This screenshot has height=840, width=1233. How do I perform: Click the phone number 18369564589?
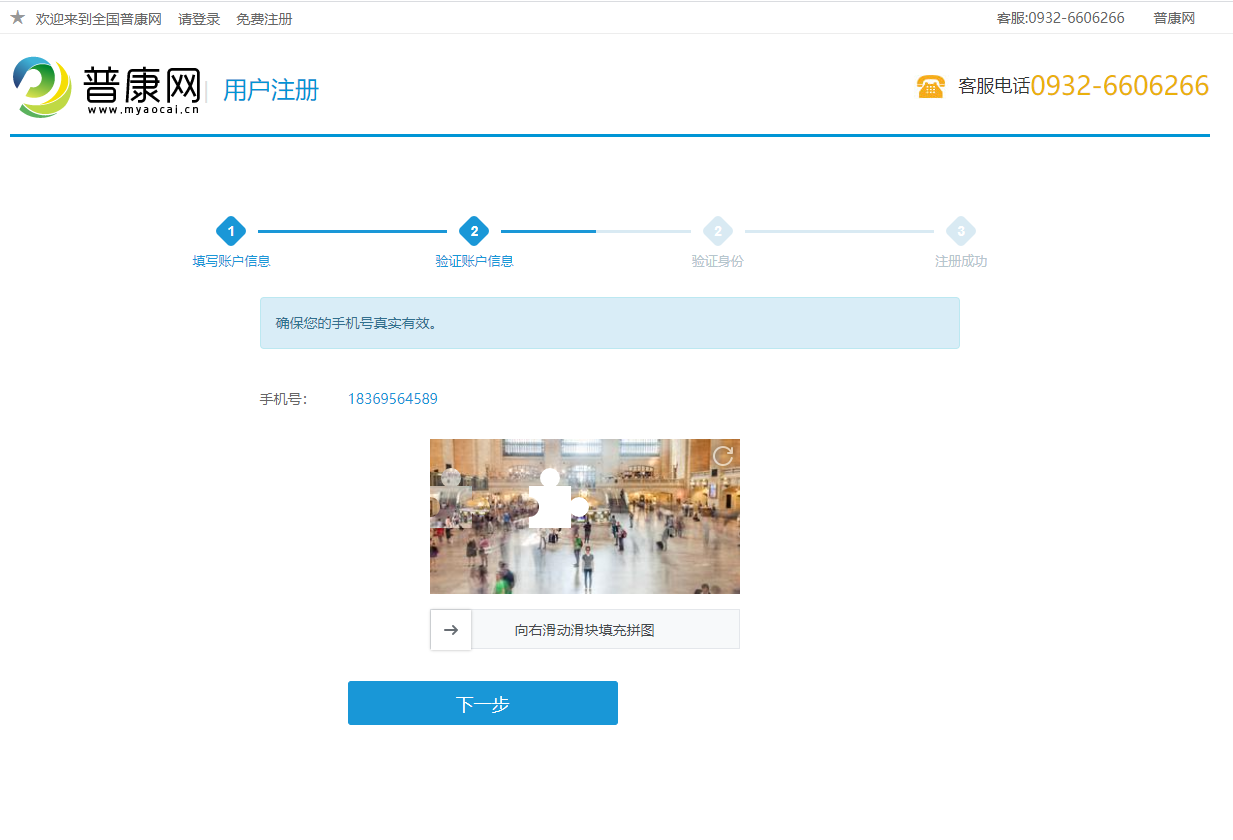tap(392, 399)
